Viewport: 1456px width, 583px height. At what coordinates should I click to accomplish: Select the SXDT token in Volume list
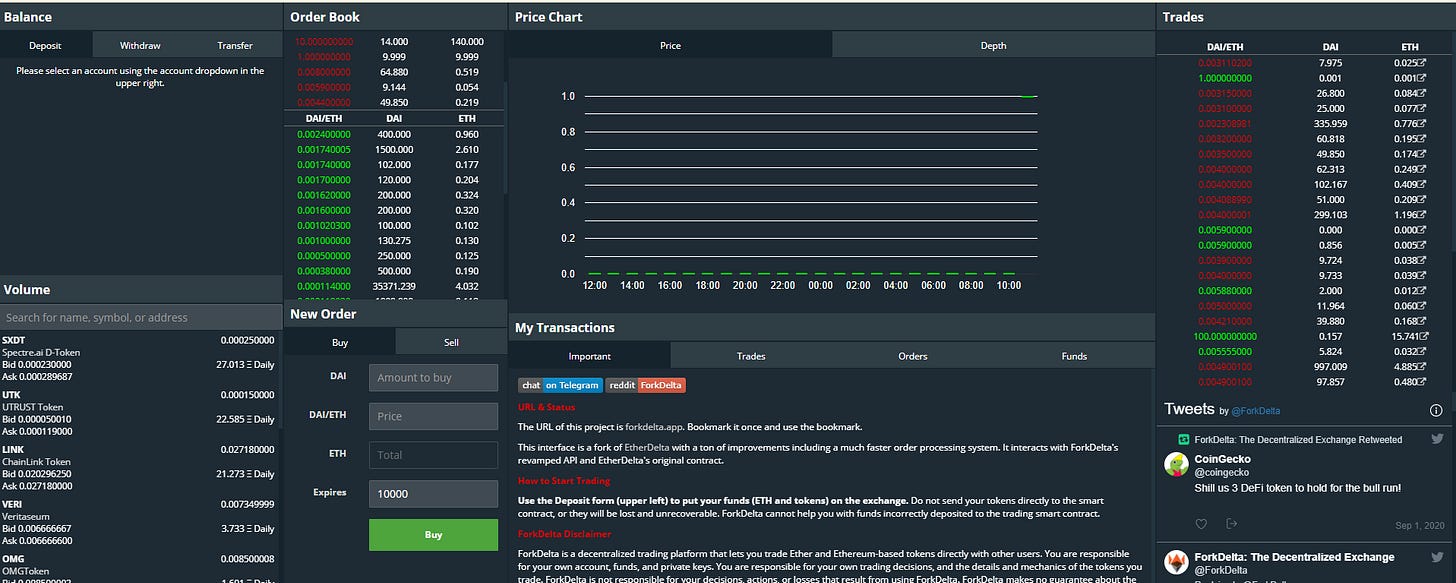point(140,359)
